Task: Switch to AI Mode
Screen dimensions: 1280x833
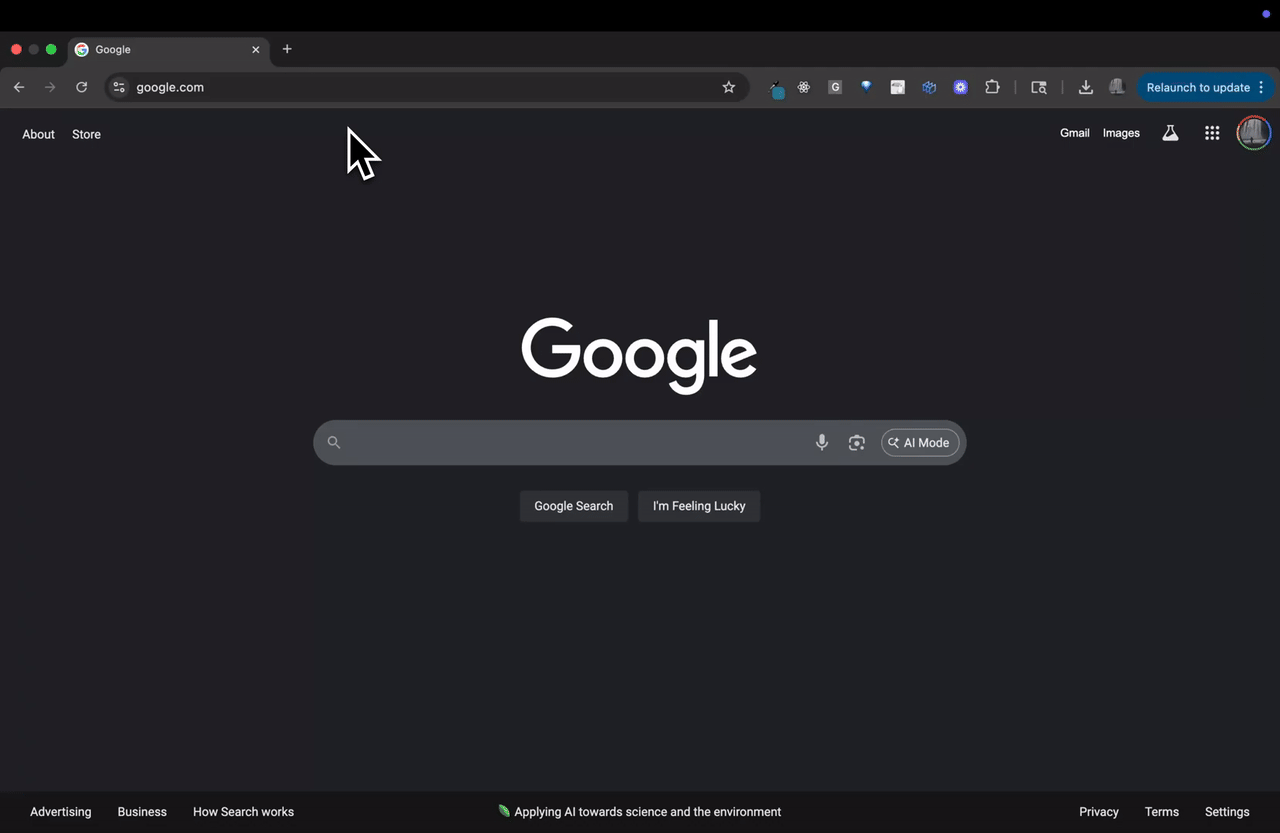Action: coord(920,443)
